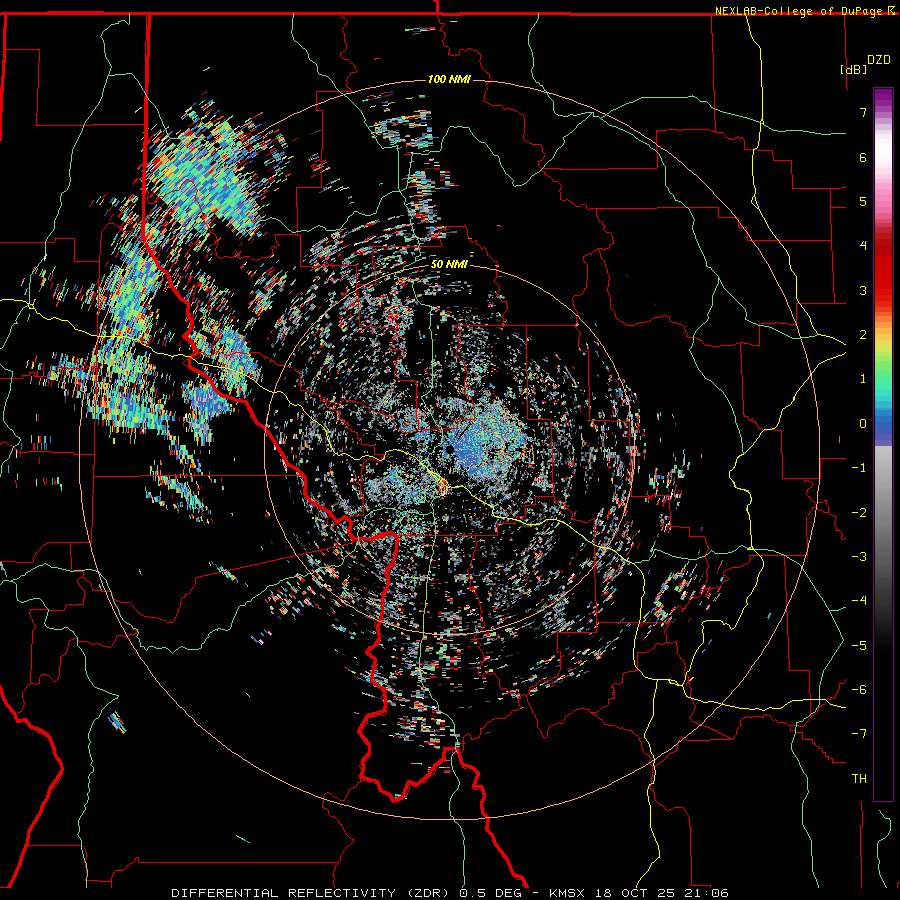Click the positive 2 tick label on the scale
Screen dimensions: 900x900
863,335
